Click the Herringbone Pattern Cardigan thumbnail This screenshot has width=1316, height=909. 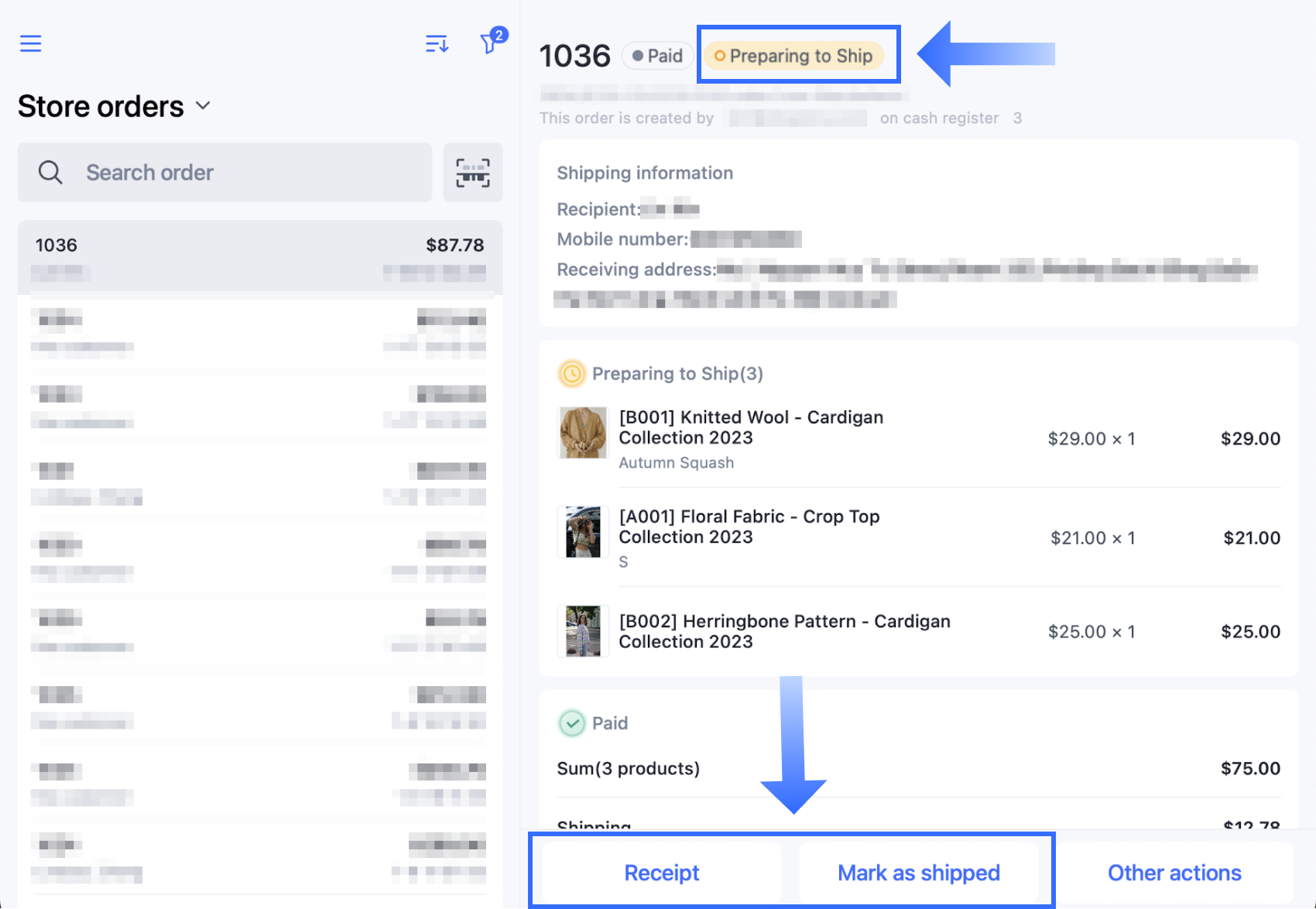(583, 631)
